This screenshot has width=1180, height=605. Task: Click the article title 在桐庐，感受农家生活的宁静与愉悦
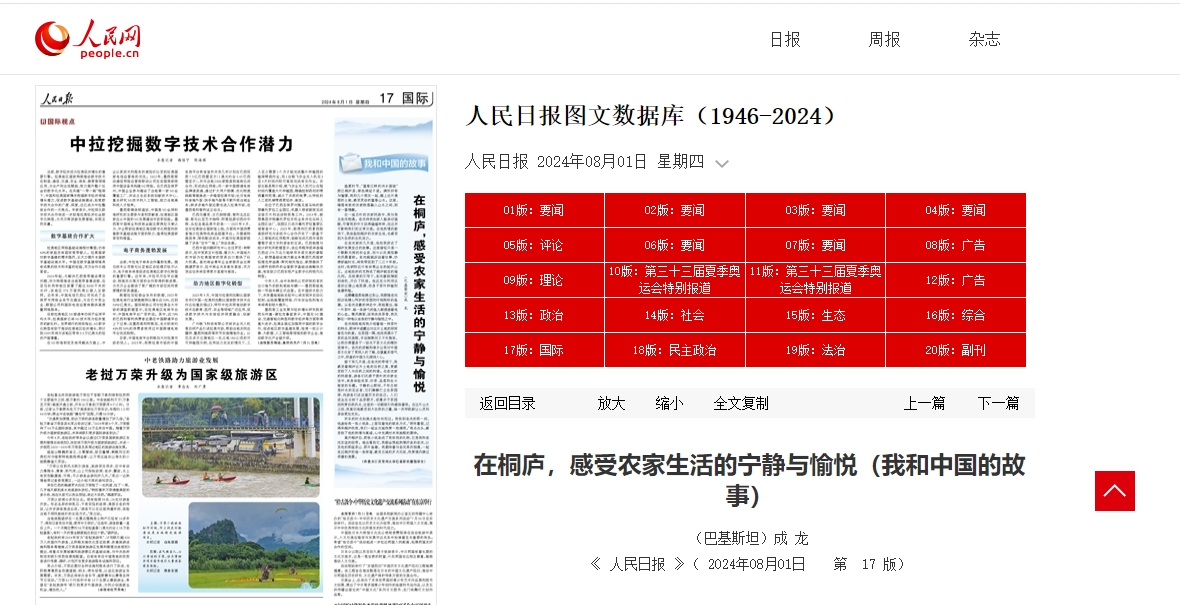coord(749,480)
